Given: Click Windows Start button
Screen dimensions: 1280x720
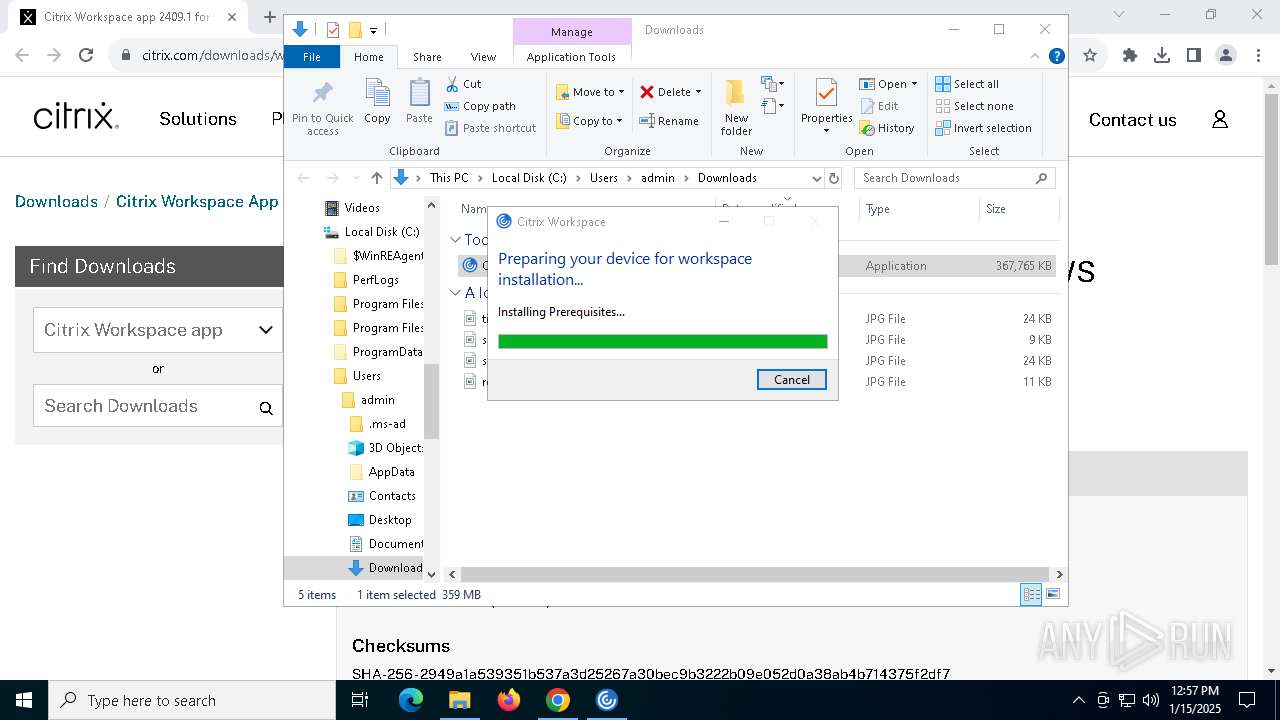Looking at the screenshot, I should pos(24,700).
